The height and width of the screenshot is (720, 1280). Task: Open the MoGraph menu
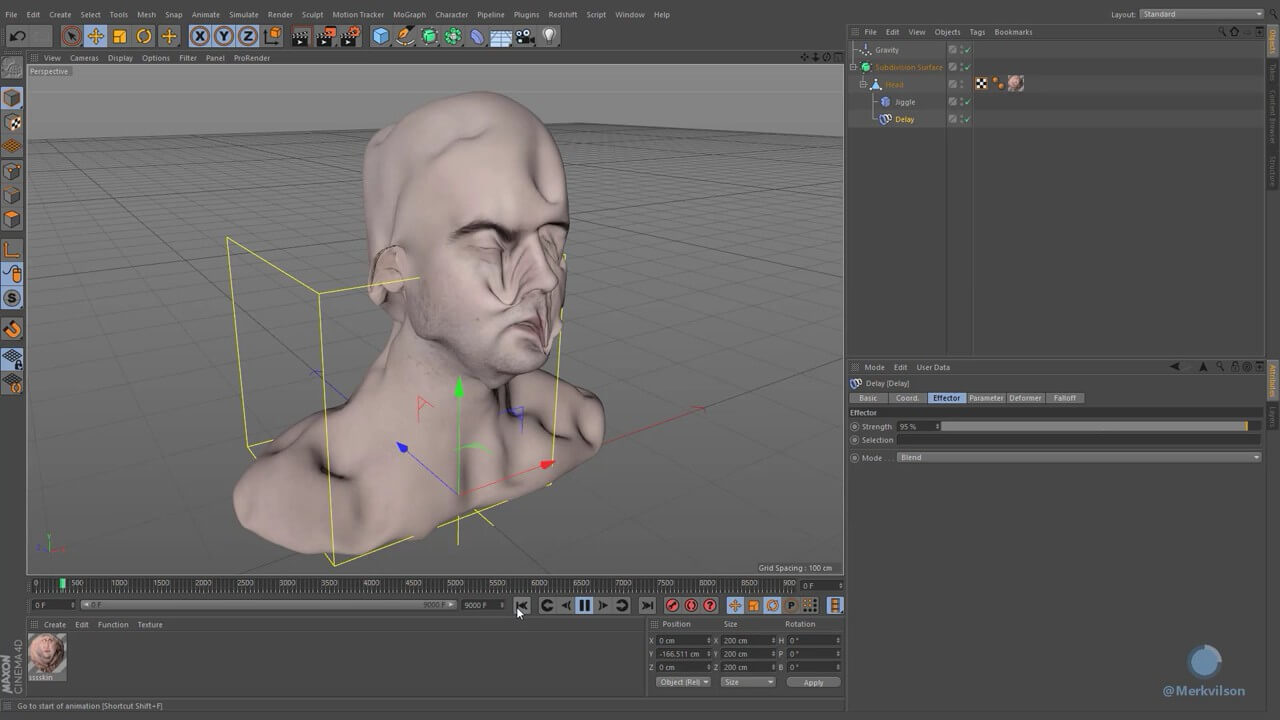click(408, 15)
